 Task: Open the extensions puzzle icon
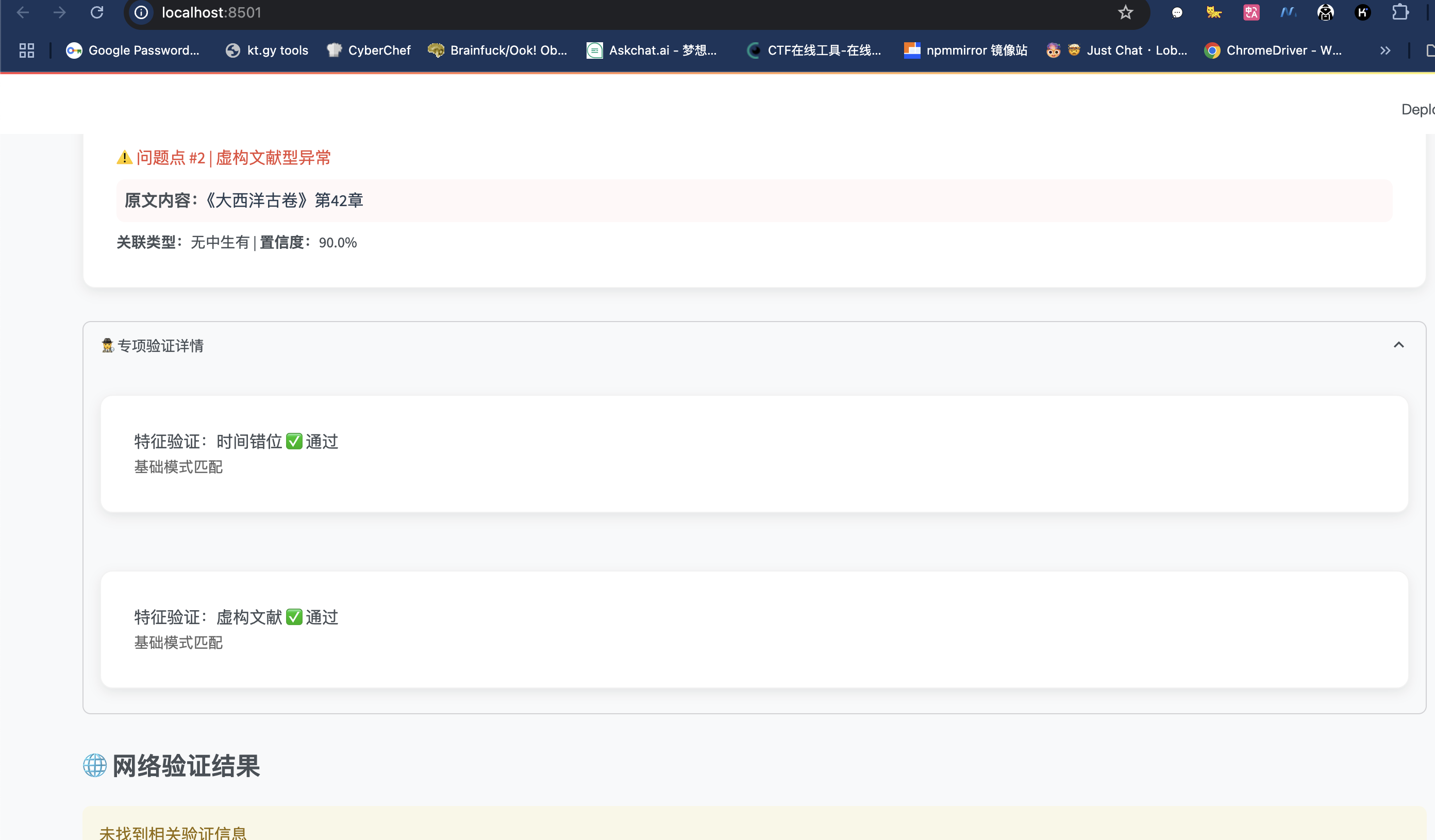click(x=1400, y=12)
